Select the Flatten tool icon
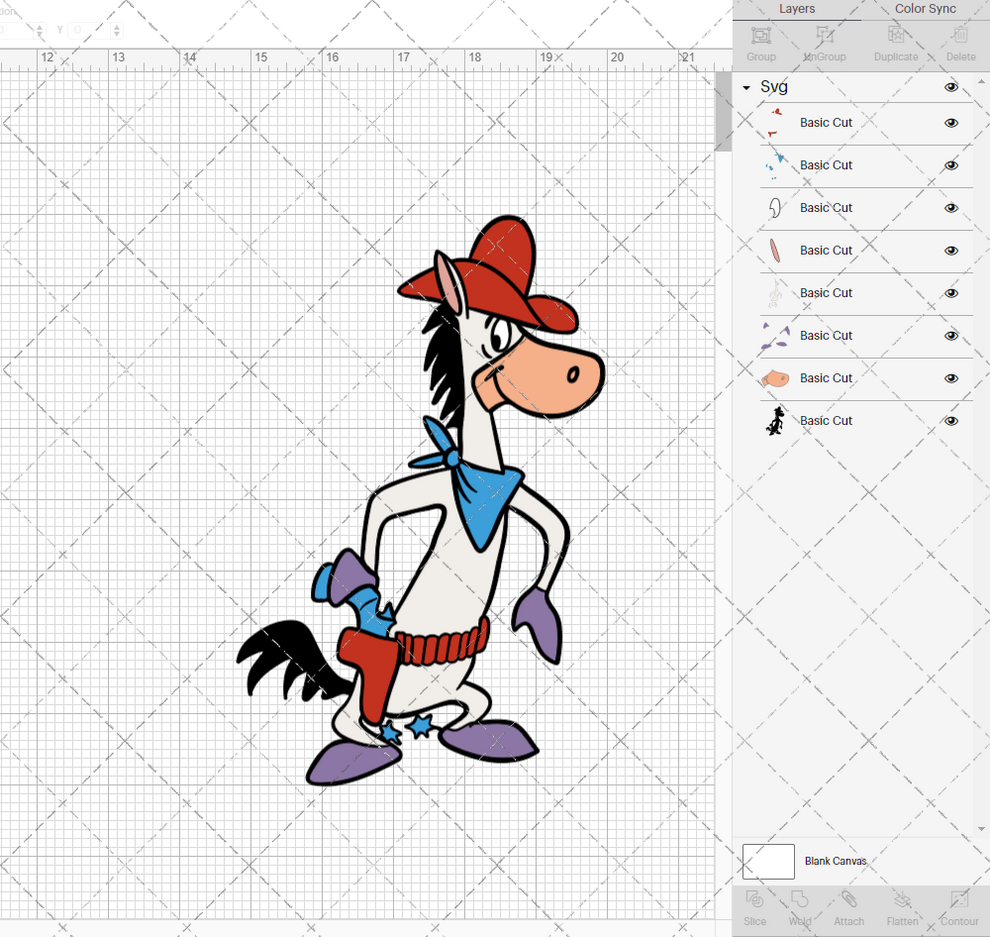Image resolution: width=990 pixels, height=937 pixels. coord(903,908)
